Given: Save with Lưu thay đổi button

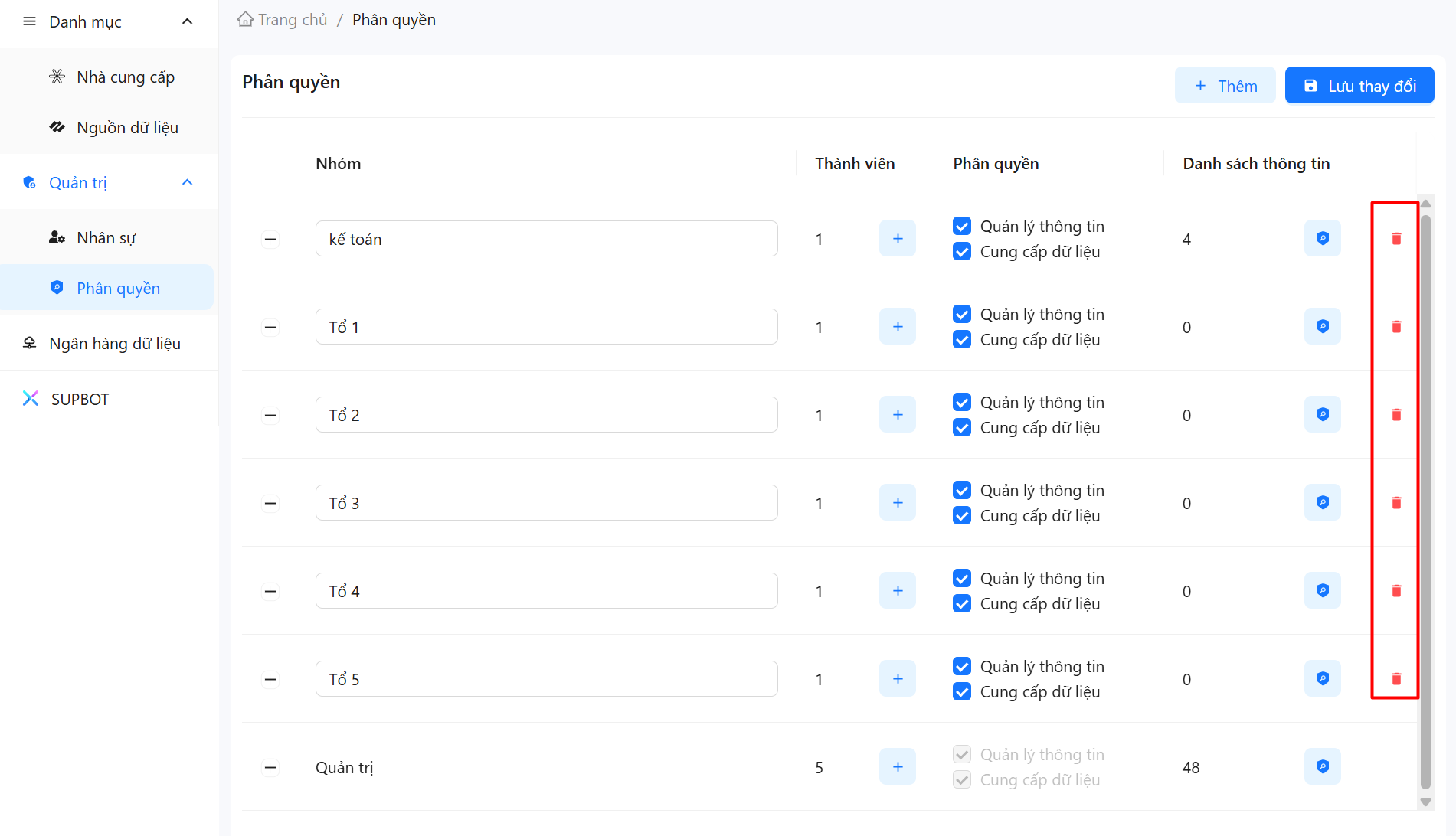Looking at the screenshot, I should 1359,86.
